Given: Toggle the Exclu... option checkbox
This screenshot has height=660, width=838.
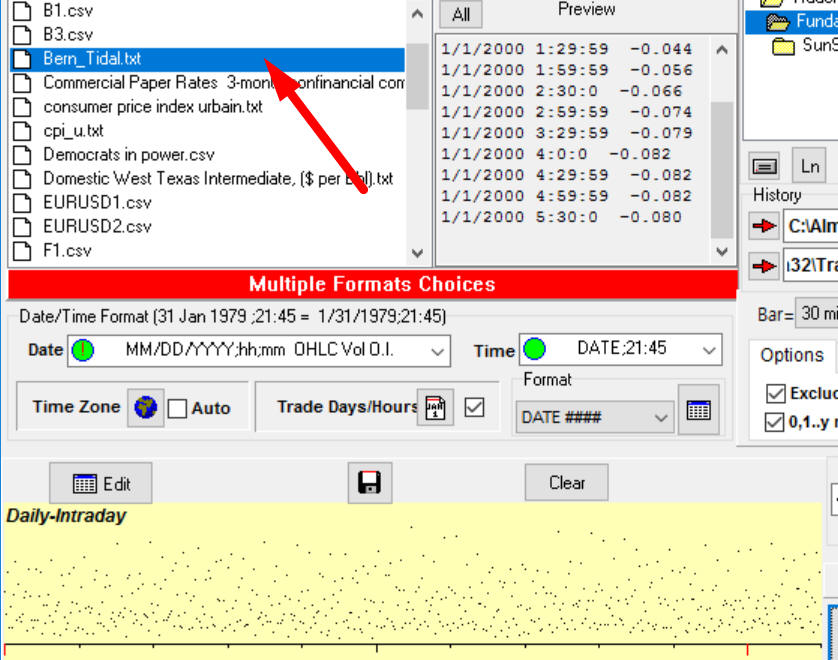Looking at the screenshot, I should pyautogui.click(x=775, y=394).
